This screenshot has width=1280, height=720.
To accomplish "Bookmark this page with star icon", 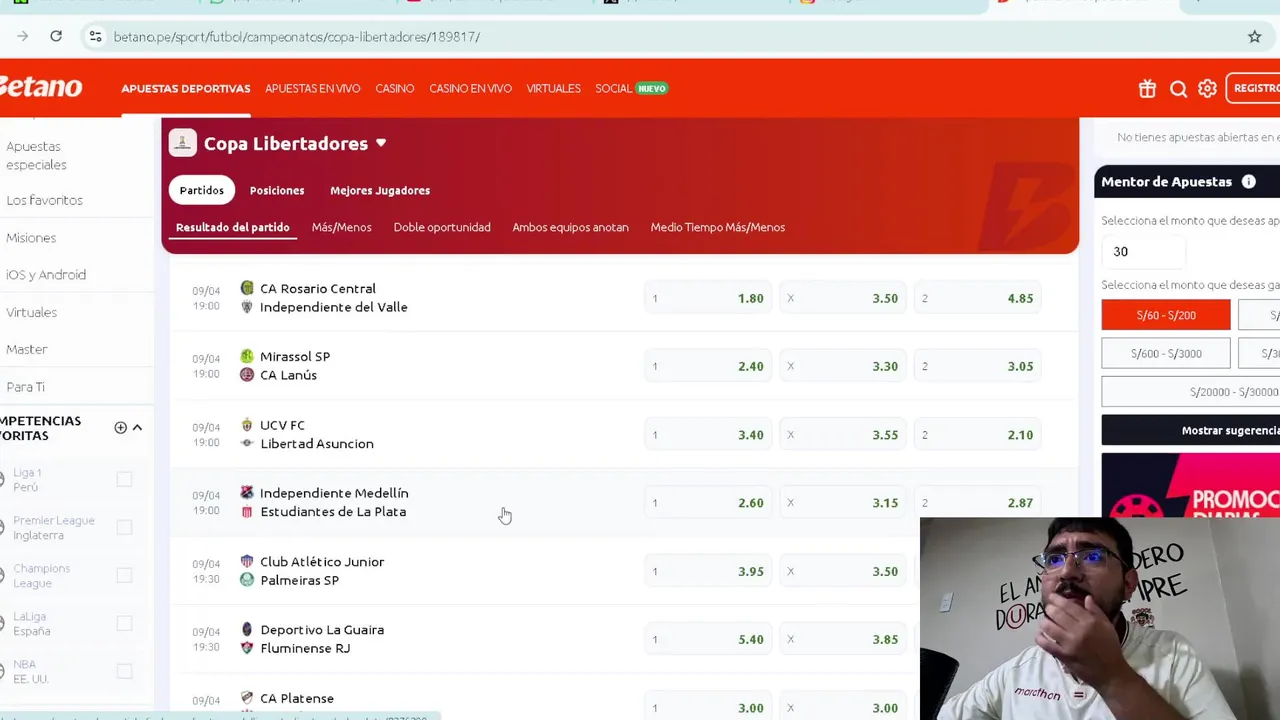I will (x=1254, y=37).
